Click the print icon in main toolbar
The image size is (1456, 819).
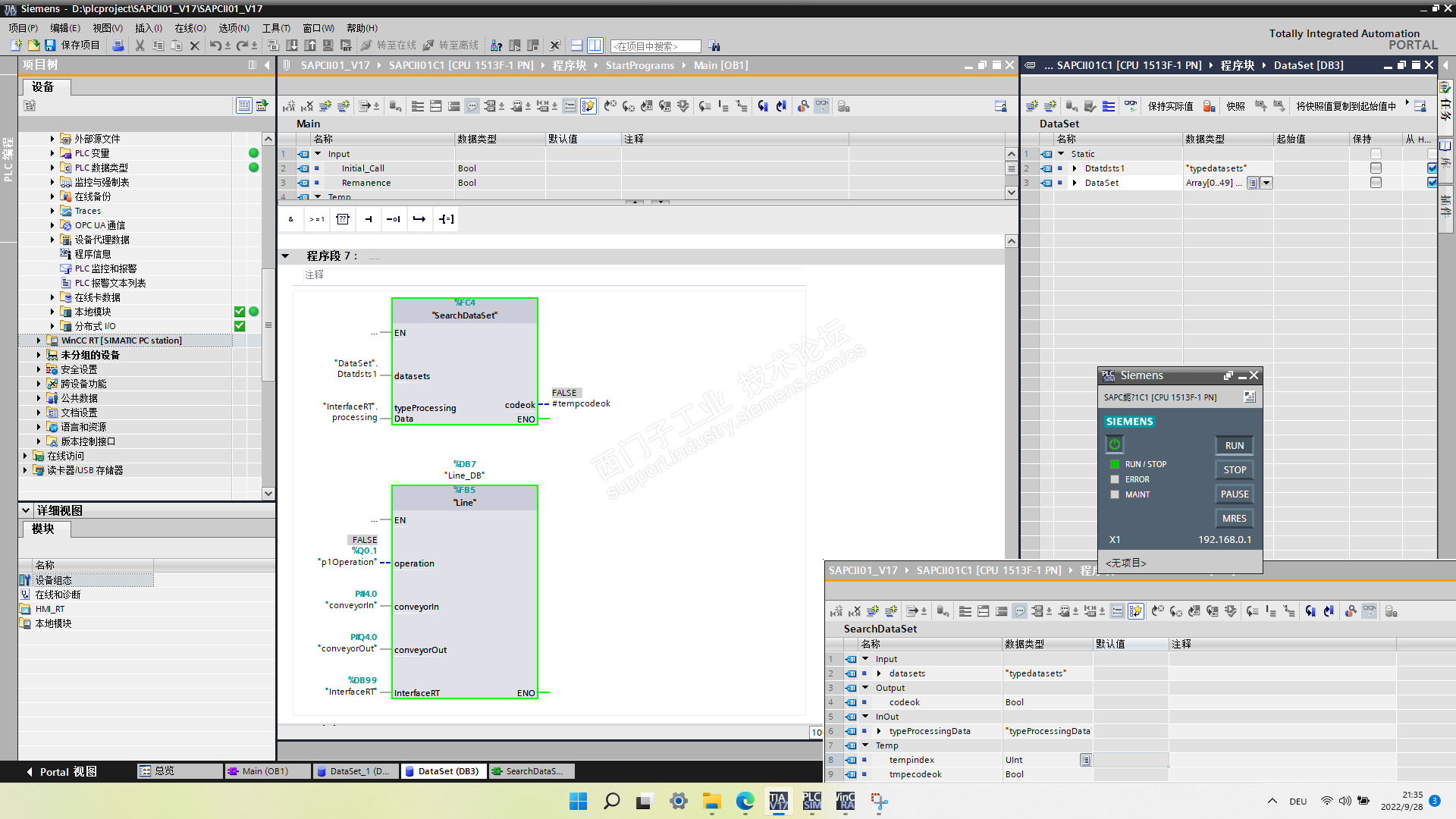pos(118,45)
